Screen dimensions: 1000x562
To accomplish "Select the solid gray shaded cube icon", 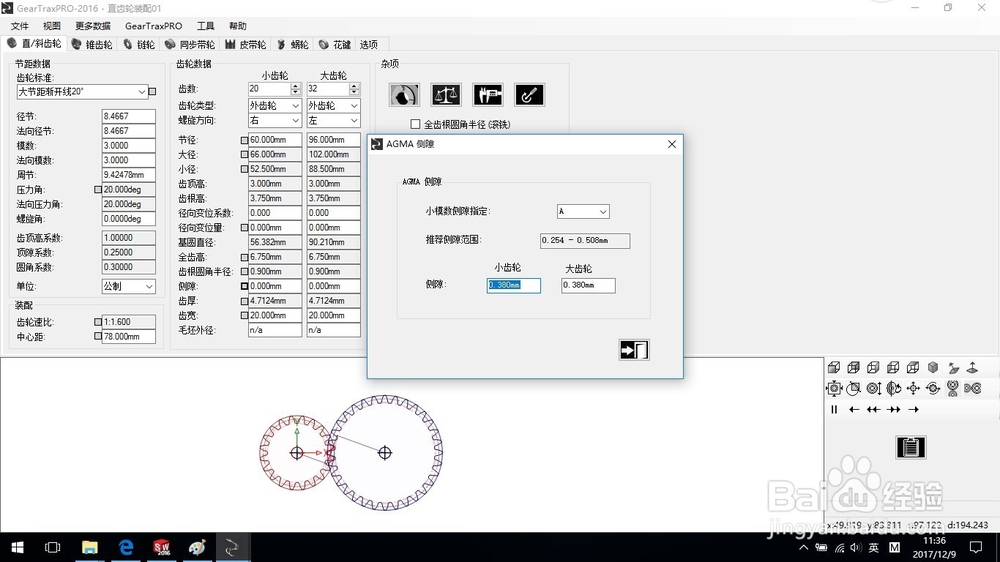I will click(932, 367).
